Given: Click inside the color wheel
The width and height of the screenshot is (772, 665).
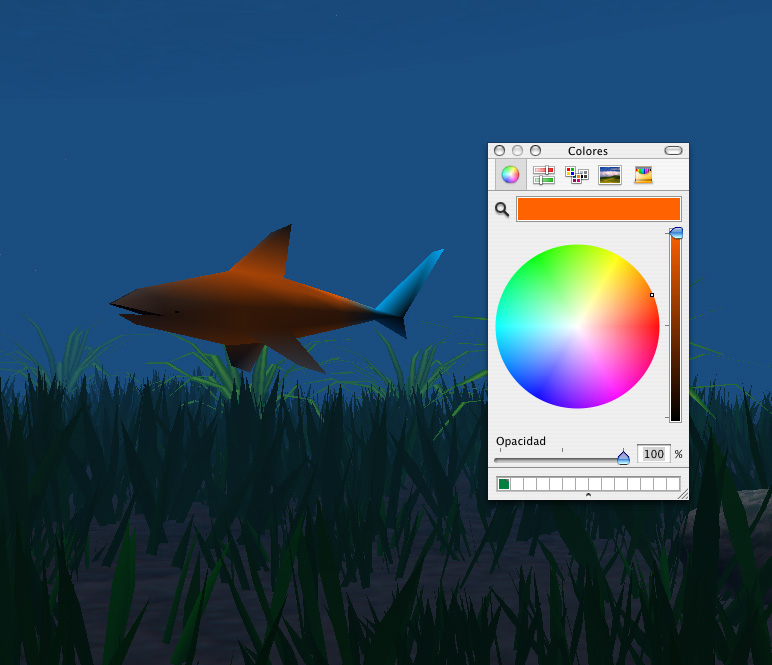Looking at the screenshot, I should pyautogui.click(x=577, y=326).
